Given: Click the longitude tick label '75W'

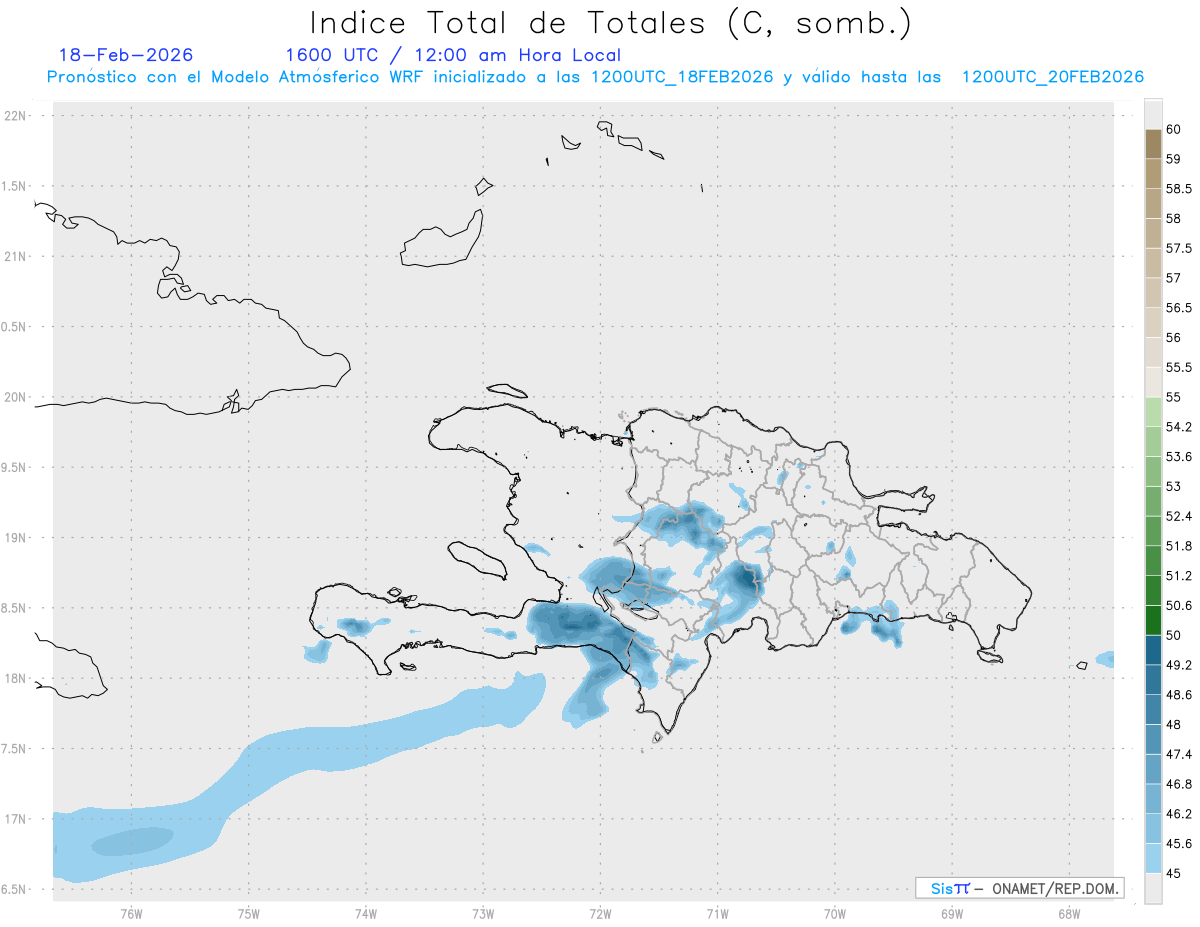Looking at the screenshot, I should tap(248, 914).
